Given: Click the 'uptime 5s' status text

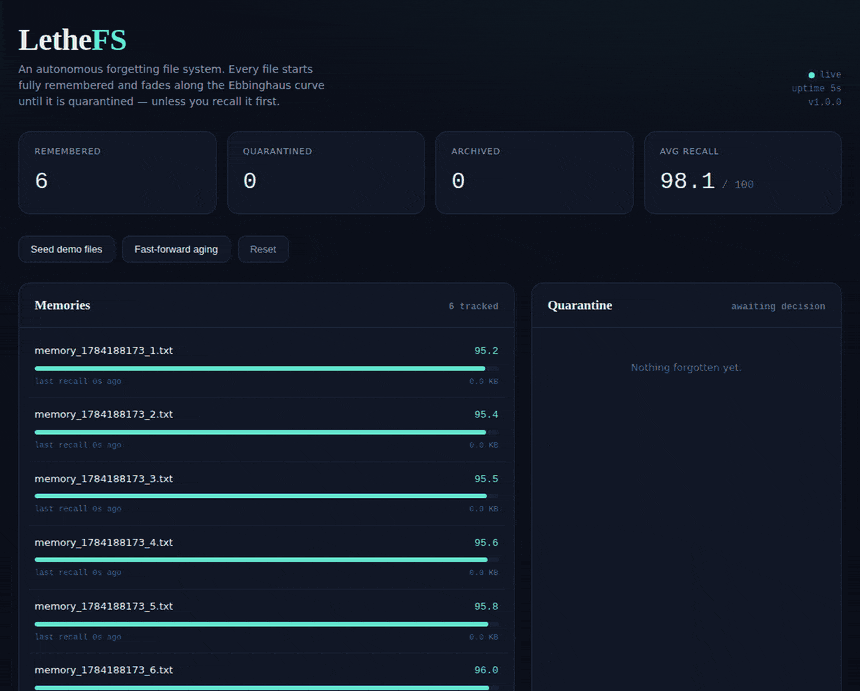Looking at the screenshot, I should coord(816,88).
